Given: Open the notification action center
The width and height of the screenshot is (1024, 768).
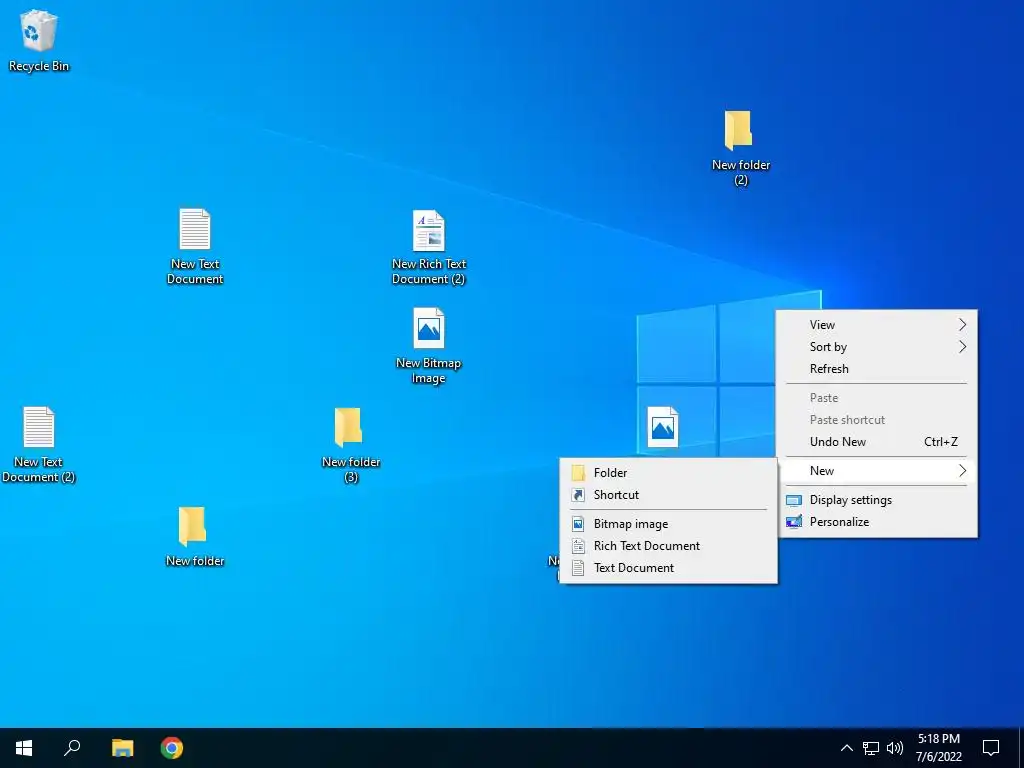Looking at the screenshot, I should tap(991, 748).
